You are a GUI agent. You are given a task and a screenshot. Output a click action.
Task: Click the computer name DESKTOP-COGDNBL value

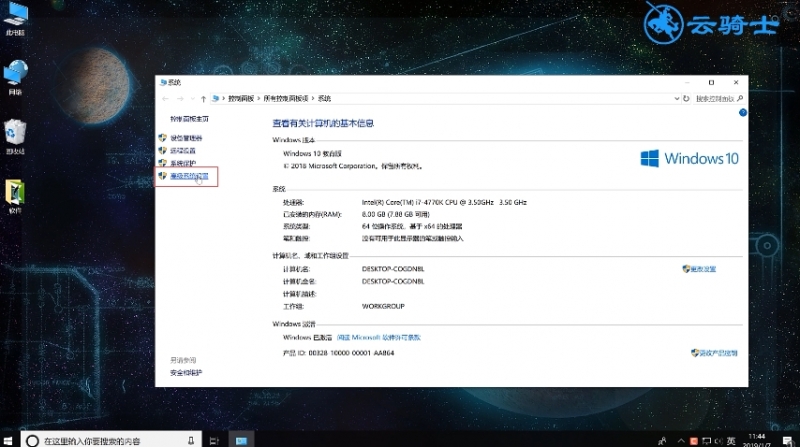(393, 269)
